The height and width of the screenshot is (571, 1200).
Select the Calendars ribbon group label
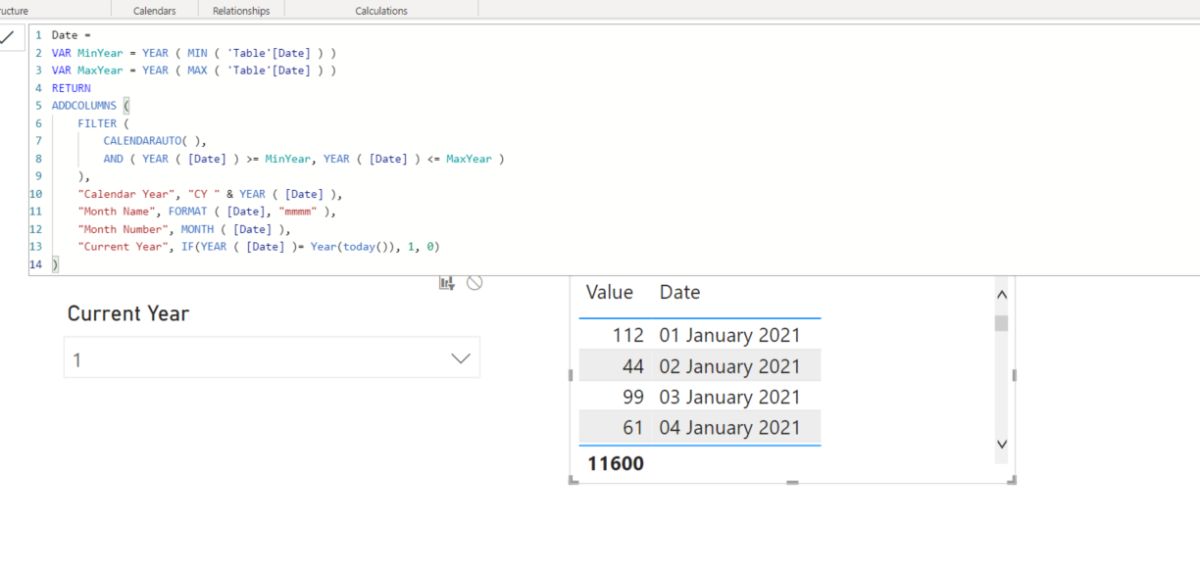tap(154, 10)
